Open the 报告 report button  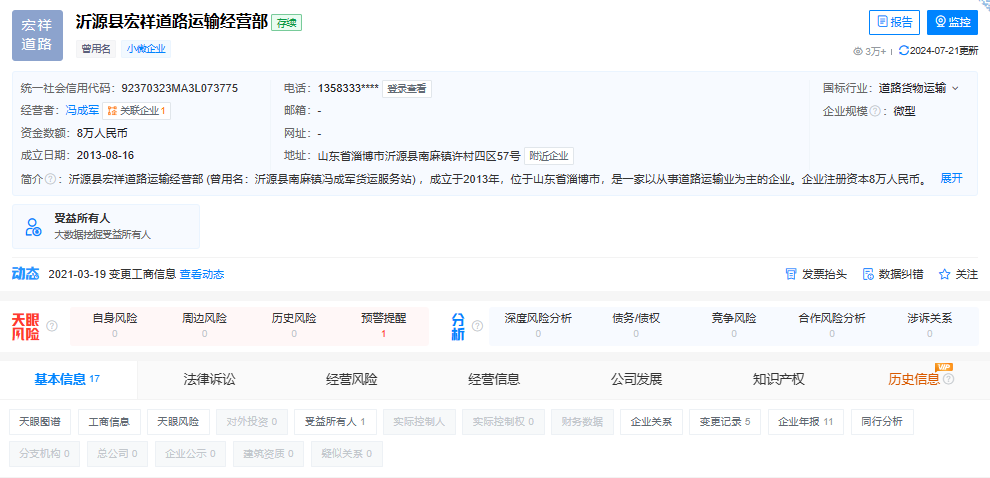click(894, 22)
